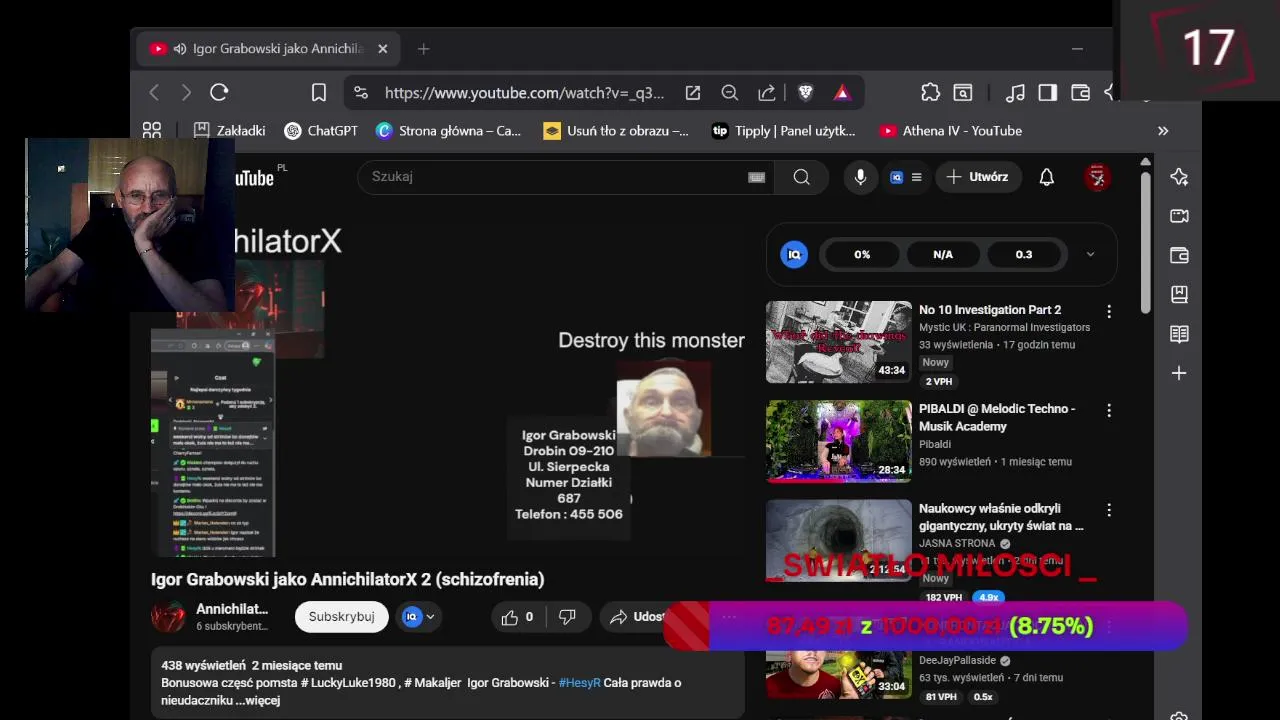The image size is (1280, 720).
Task: Open the Athena IV - YouTube bookmark
Action: point(950,131)
